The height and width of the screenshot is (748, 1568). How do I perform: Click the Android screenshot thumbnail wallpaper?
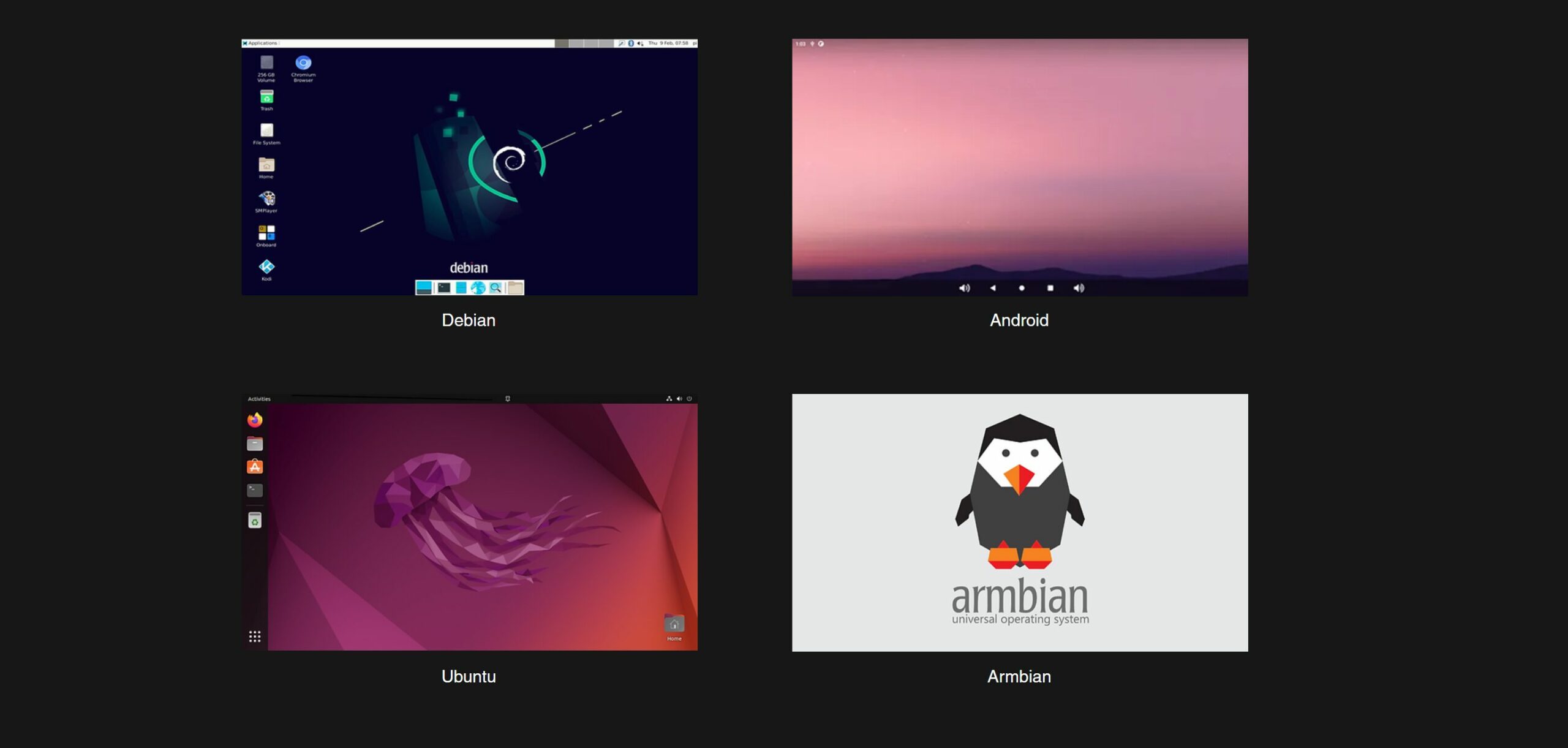(x=1020, y=167)
